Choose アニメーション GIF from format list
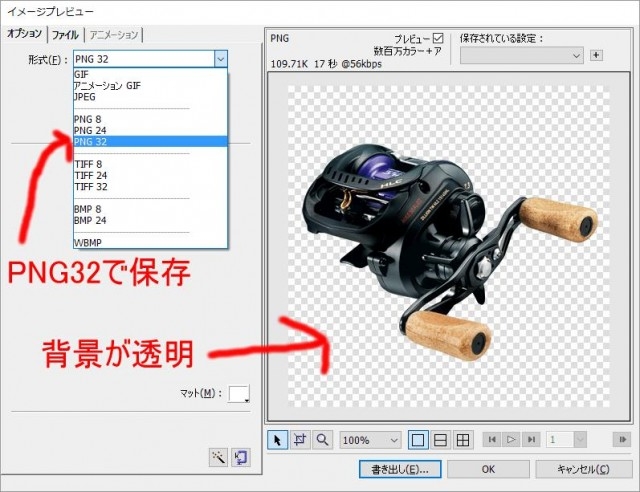The image size is (640, 492). click(x=150, y=86)
